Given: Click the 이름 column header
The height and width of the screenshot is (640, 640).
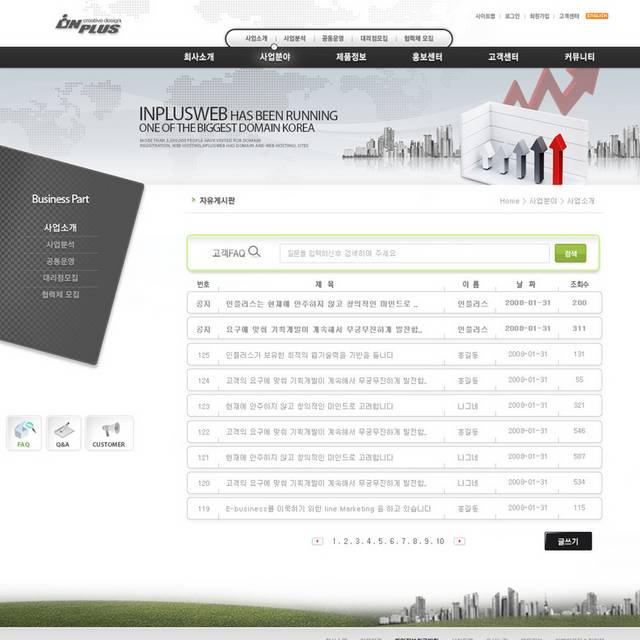Looking at the screenshot, I should click(x=471, y=284).
